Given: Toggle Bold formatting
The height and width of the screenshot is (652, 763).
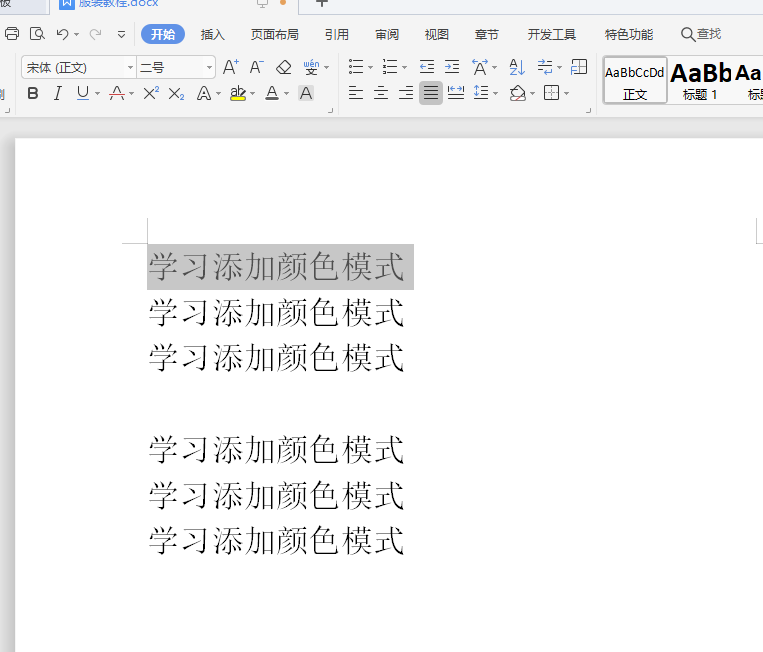Looking at the screenshot, I should pyautogui.click(x=33, y=93).
